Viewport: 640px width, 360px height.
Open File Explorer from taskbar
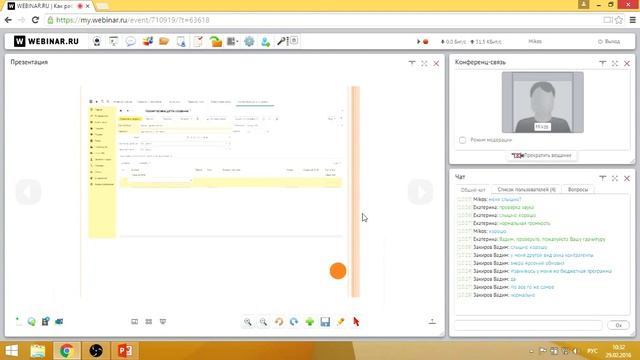(38, 351)
